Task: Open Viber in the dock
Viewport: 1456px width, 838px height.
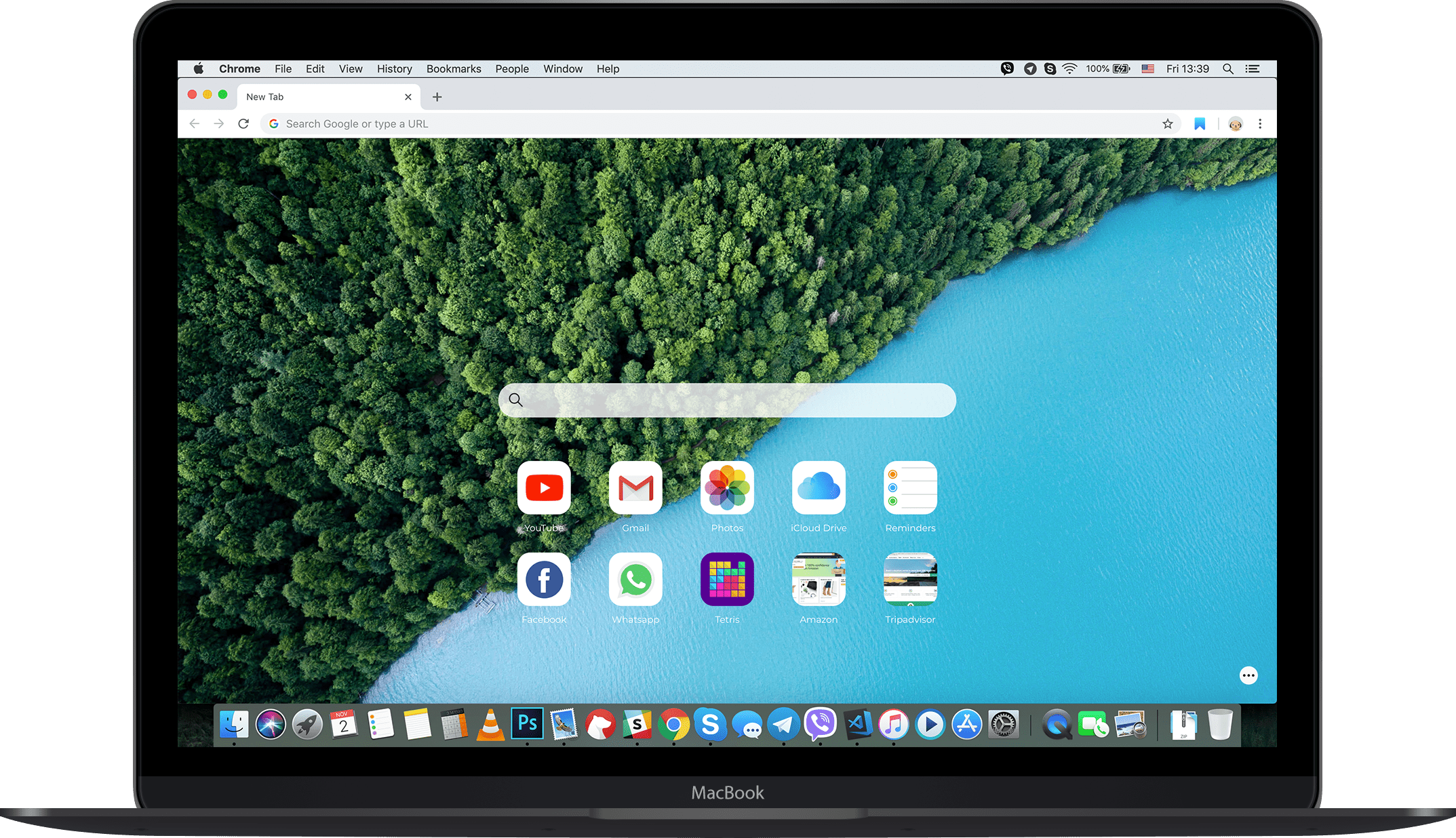Action: pyautogui.click(x=821, y=724)
